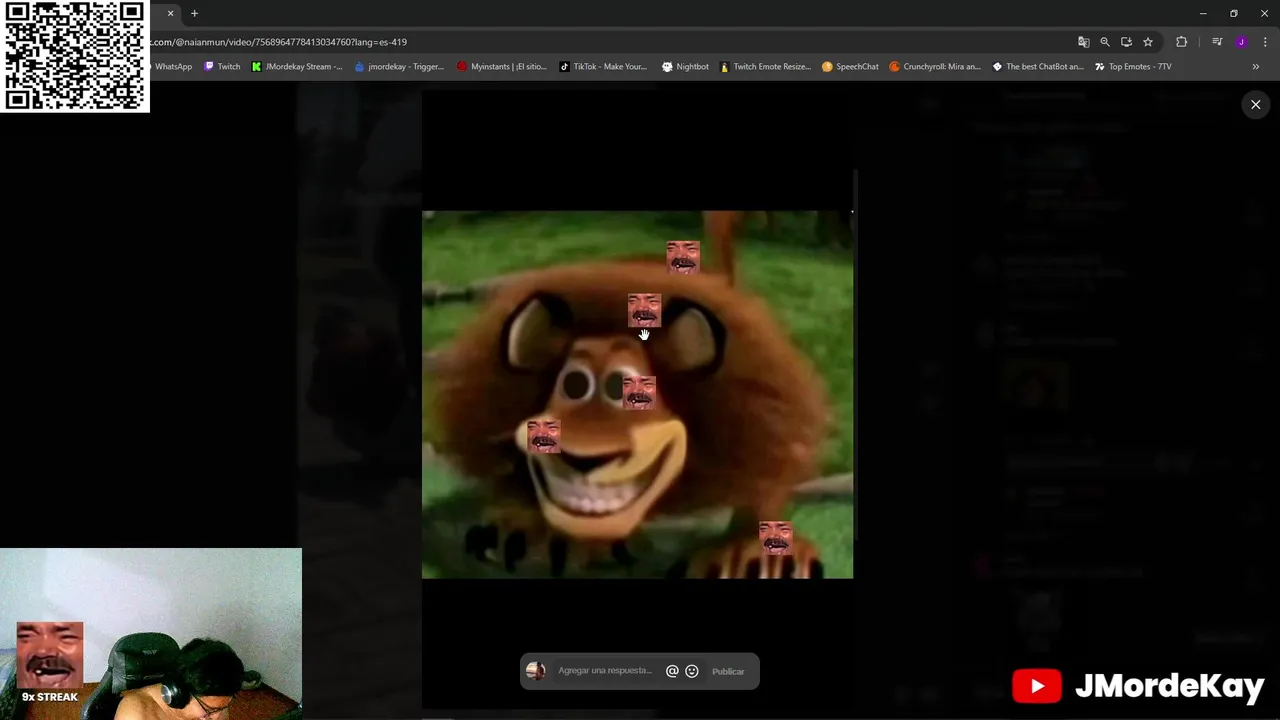The image size is (1280, 720).
Task: Open the emoji picker in reply box
Action: [692, 671]
